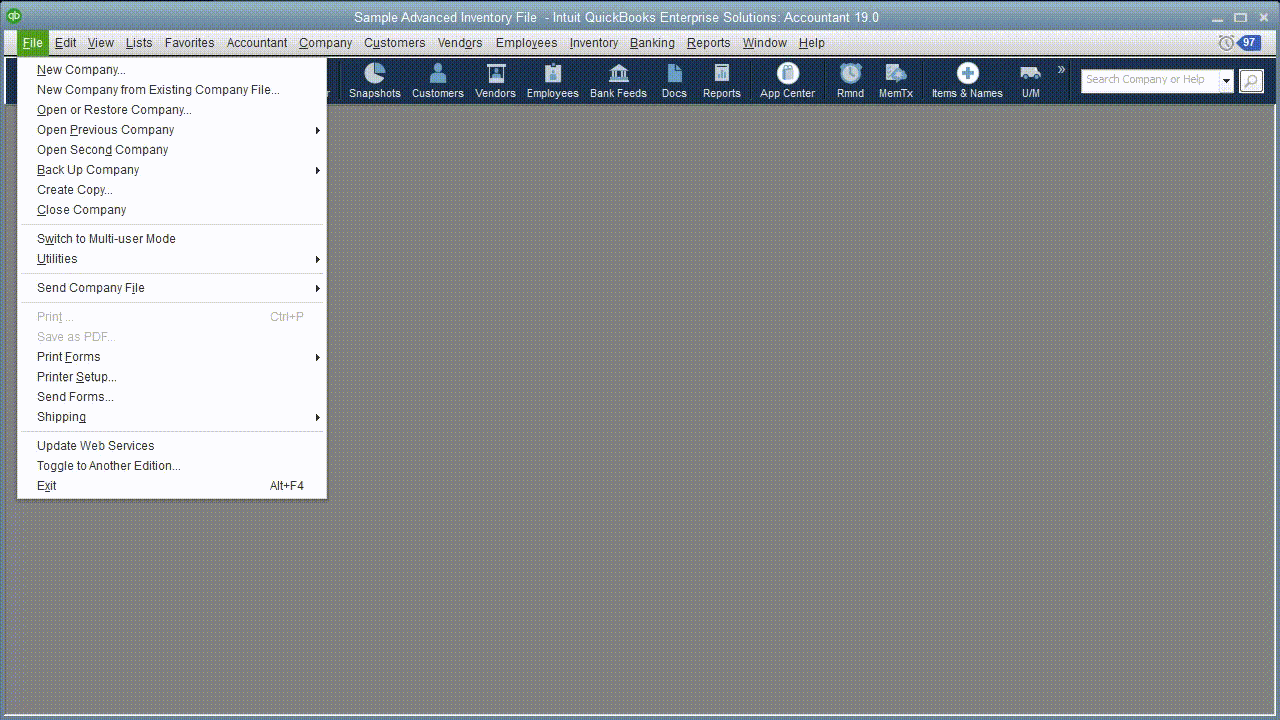Open the Vendors icon in toolbar
The width and height of the screenshot is (1280, 720).
pyautogui.click(x=495, y=80)
